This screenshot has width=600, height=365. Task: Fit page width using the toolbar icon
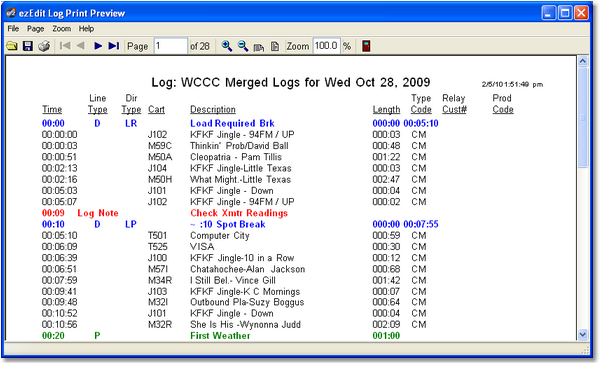(x=259, y=47)
